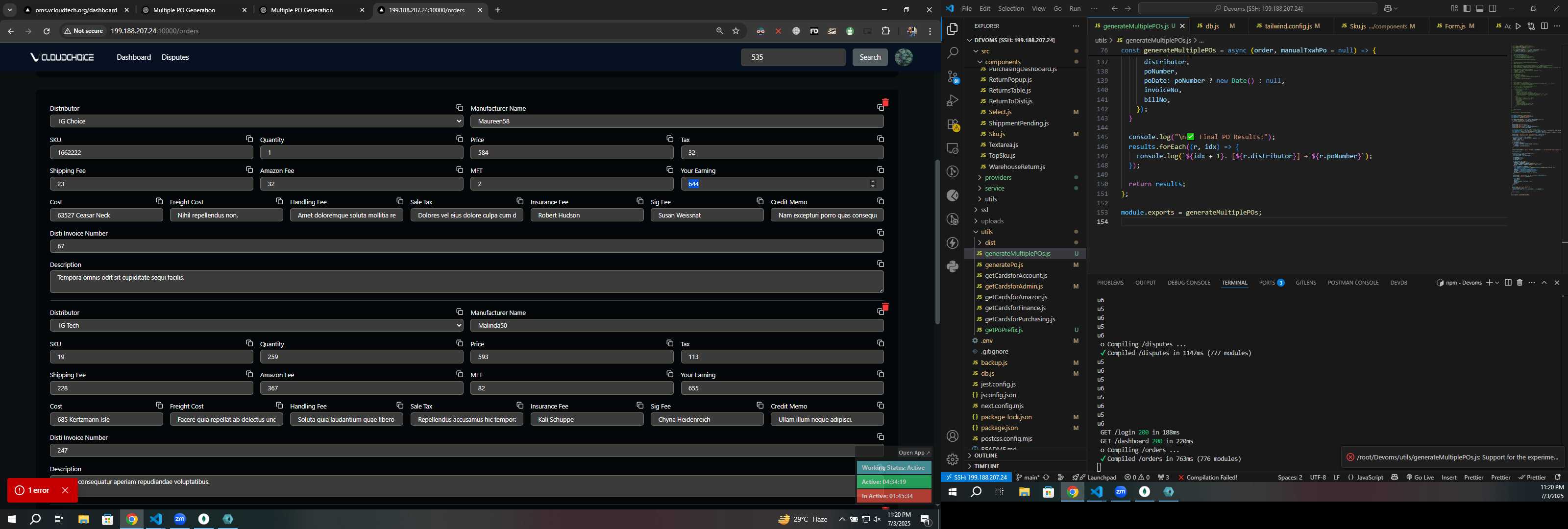Click Open App button
1568x529 pixels.
point(914,452)
